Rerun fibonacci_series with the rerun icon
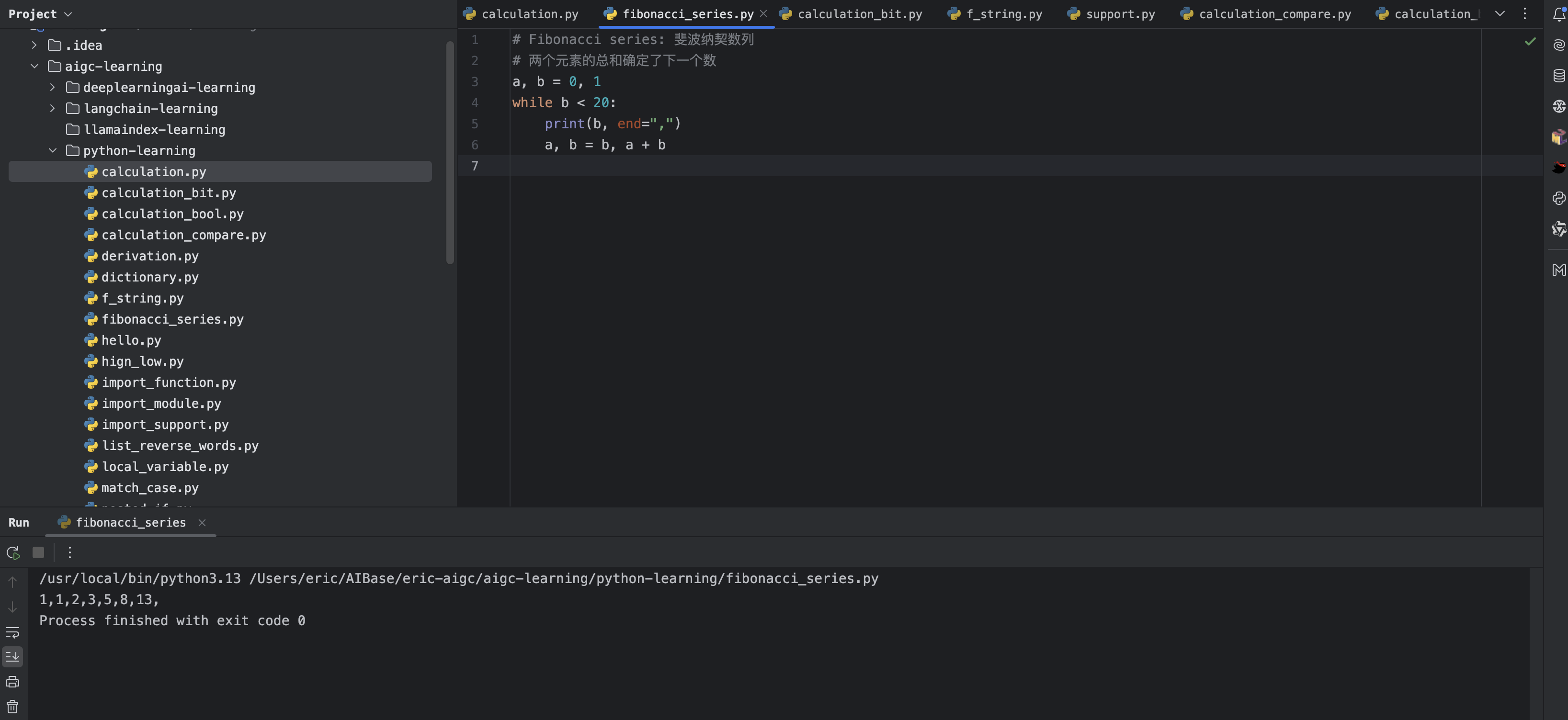Image resolution: width=1568 pixels, height=720 pixels. 13,552
